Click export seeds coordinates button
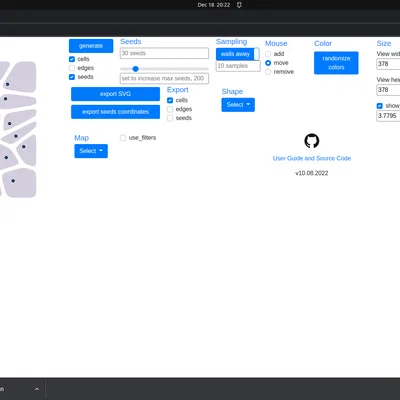Screen dimensions: 400x400 [115, 112]
